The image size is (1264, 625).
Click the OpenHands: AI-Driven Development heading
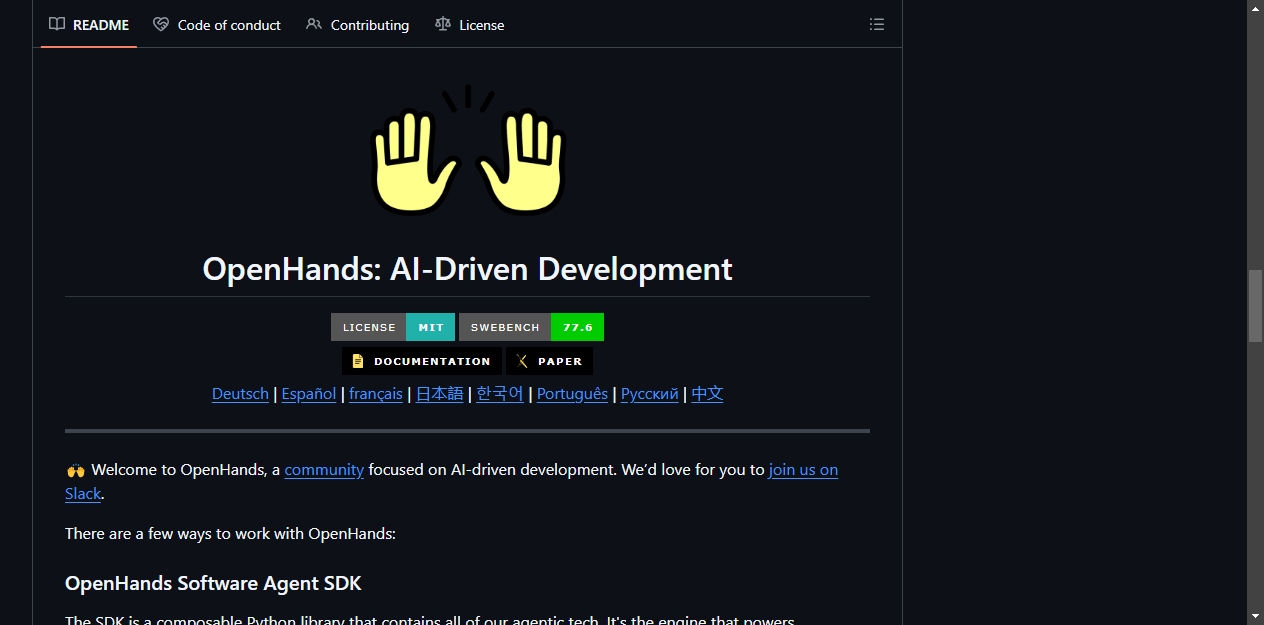coord(468,269)
